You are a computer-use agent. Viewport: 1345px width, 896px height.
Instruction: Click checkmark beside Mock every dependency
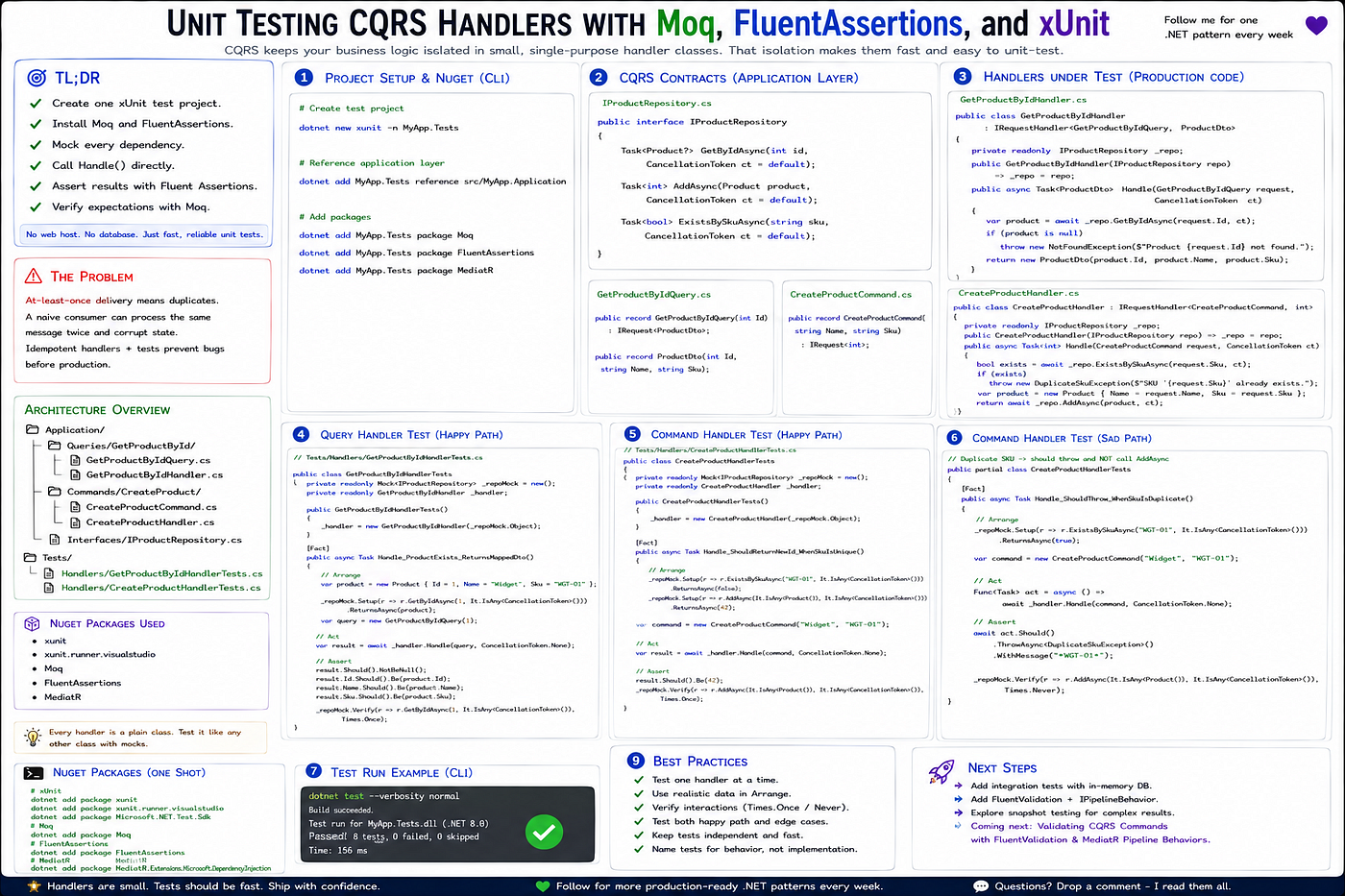click(x=36, y=145)
